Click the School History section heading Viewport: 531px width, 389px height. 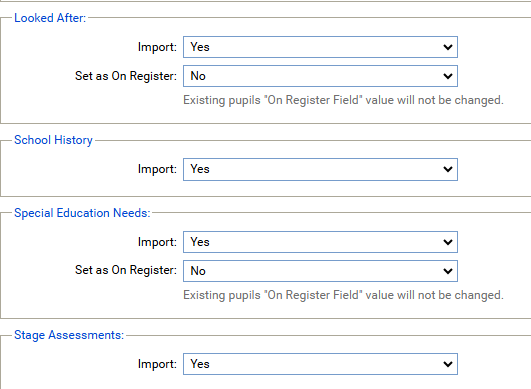click(53, 140)
